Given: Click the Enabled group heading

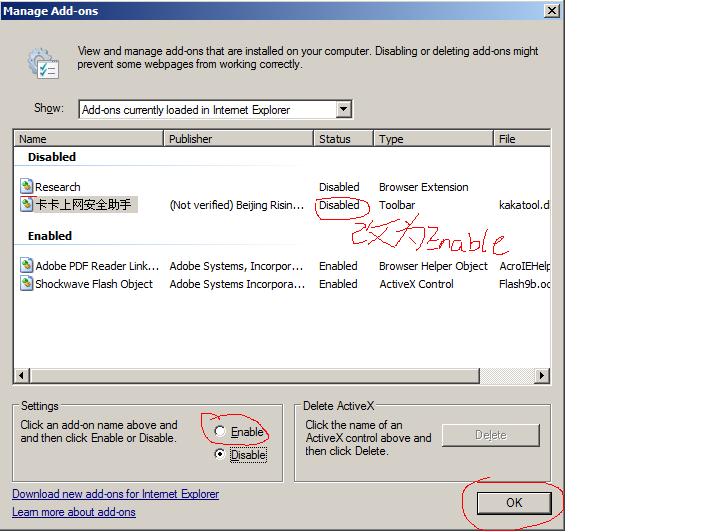Looking at the screenshot, I should pyautogui.click(x=50, y=235).
